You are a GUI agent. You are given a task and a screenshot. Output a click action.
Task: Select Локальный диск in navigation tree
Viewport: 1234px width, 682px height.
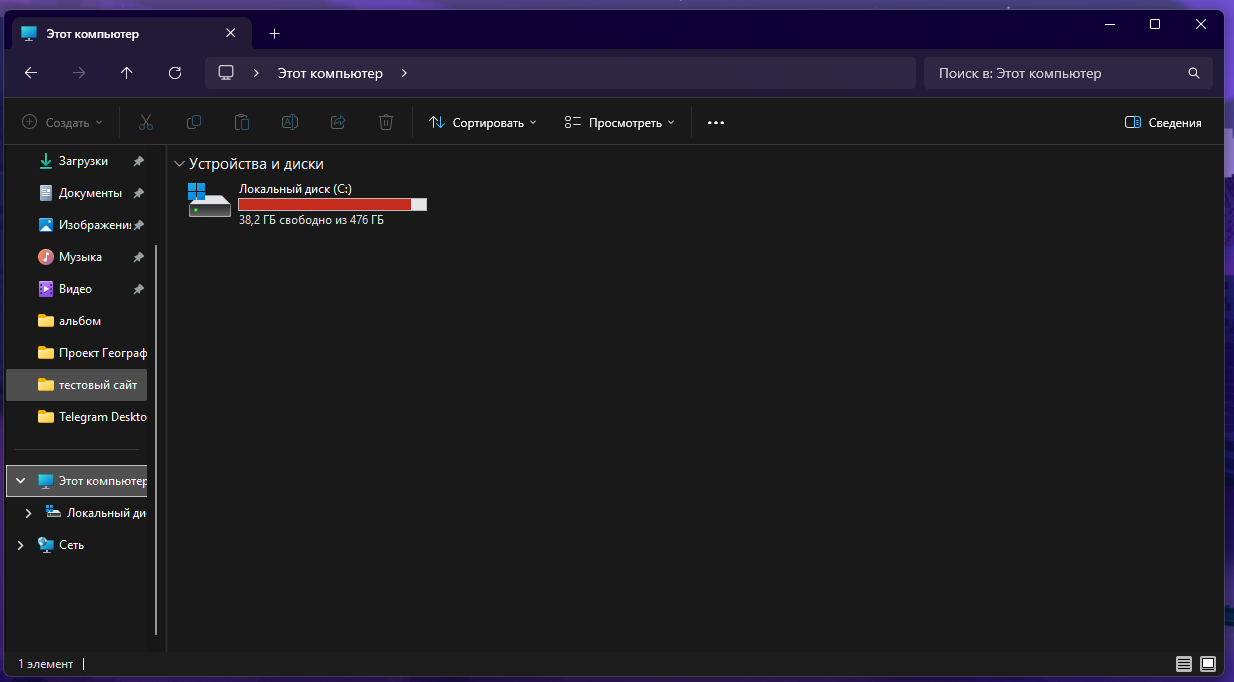76,513
